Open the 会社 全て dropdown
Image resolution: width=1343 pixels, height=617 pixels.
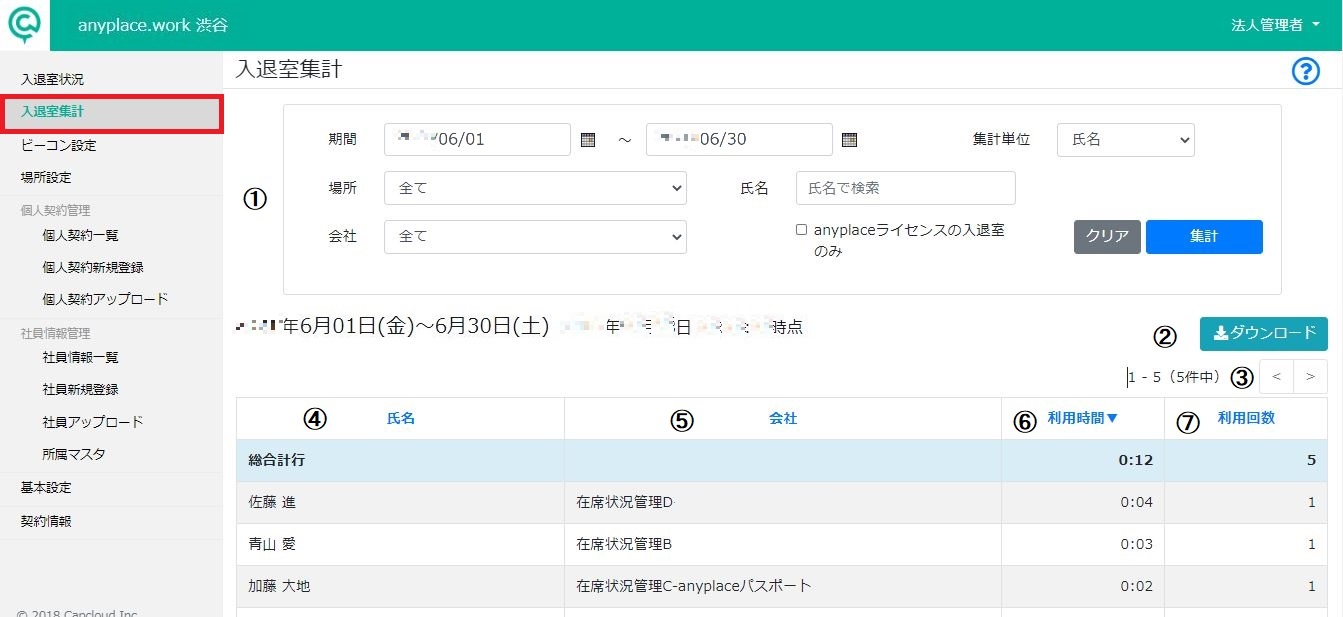tap(535, 237)
